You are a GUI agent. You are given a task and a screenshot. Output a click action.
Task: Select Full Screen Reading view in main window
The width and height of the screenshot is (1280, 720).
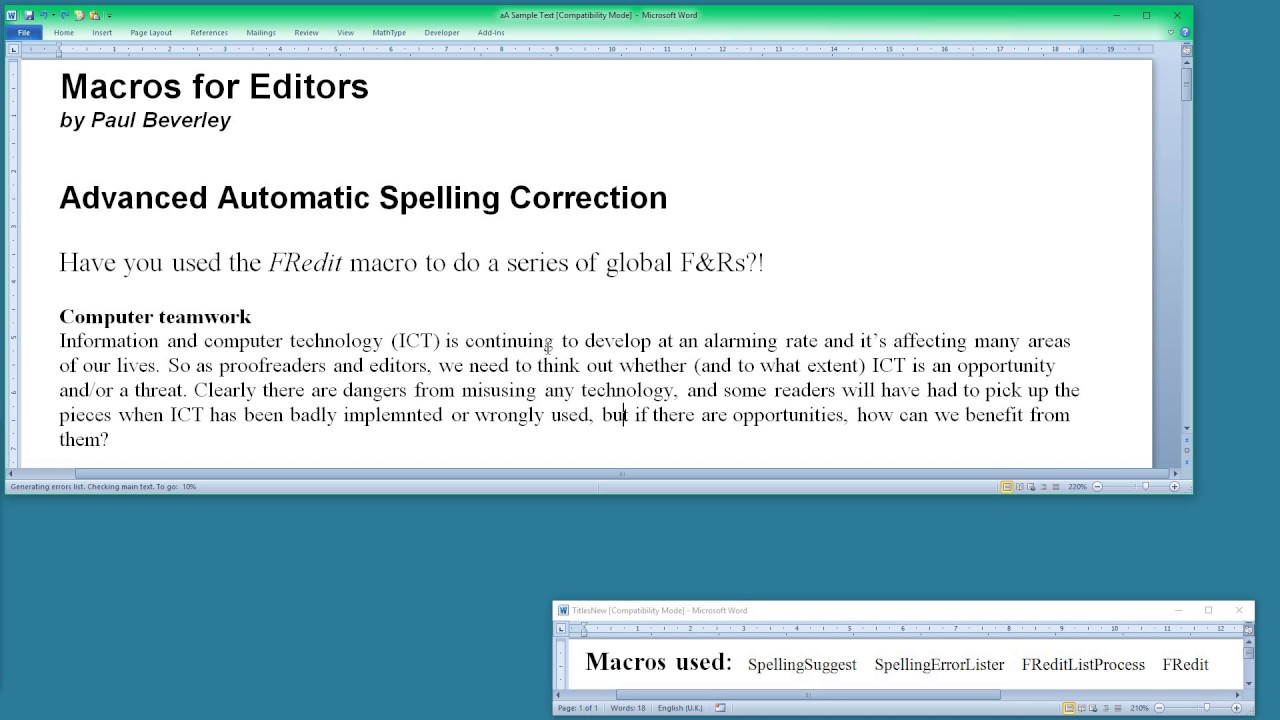[1019, 487]
